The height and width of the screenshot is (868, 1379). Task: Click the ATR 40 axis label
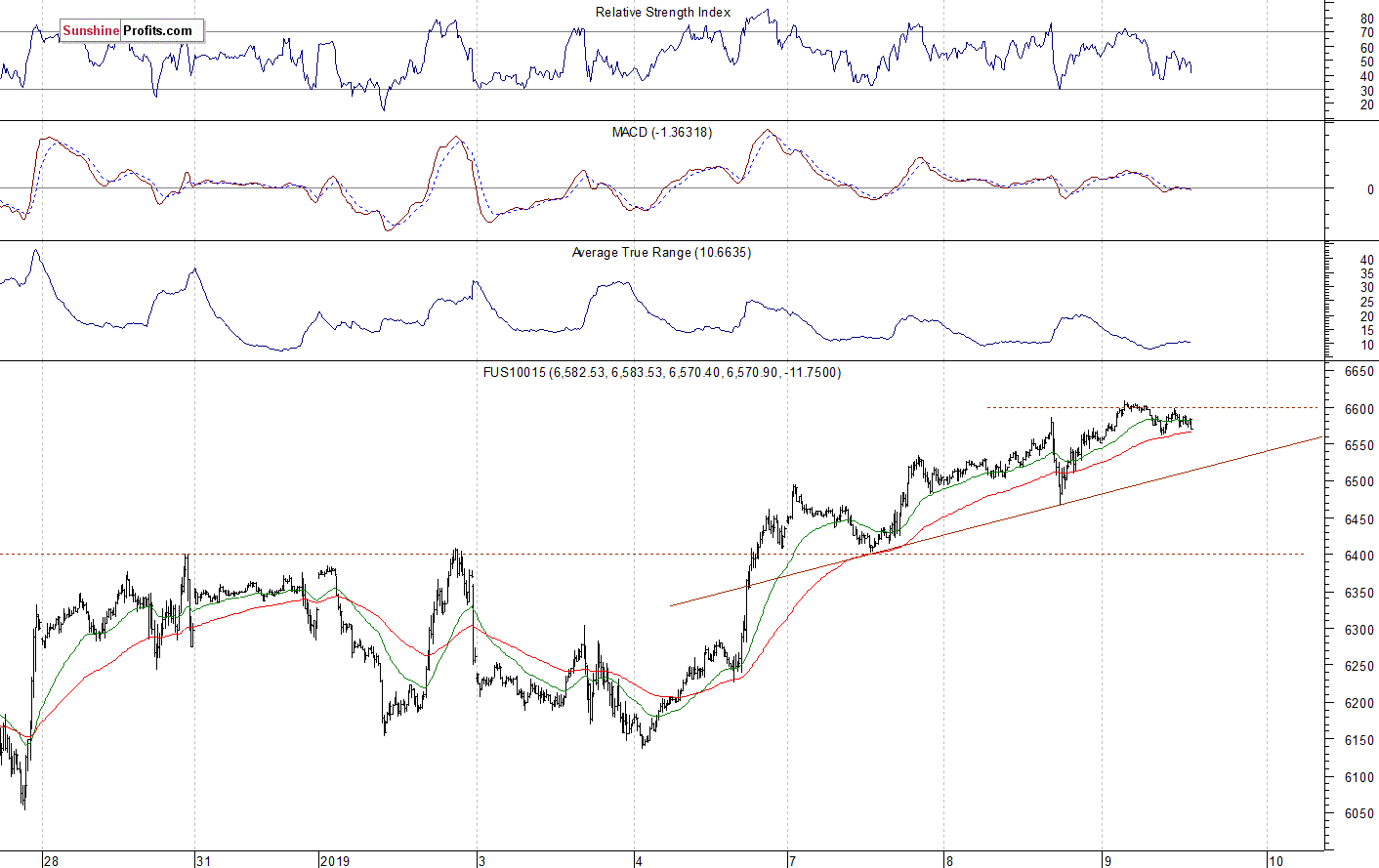(x=1367, y=260)
